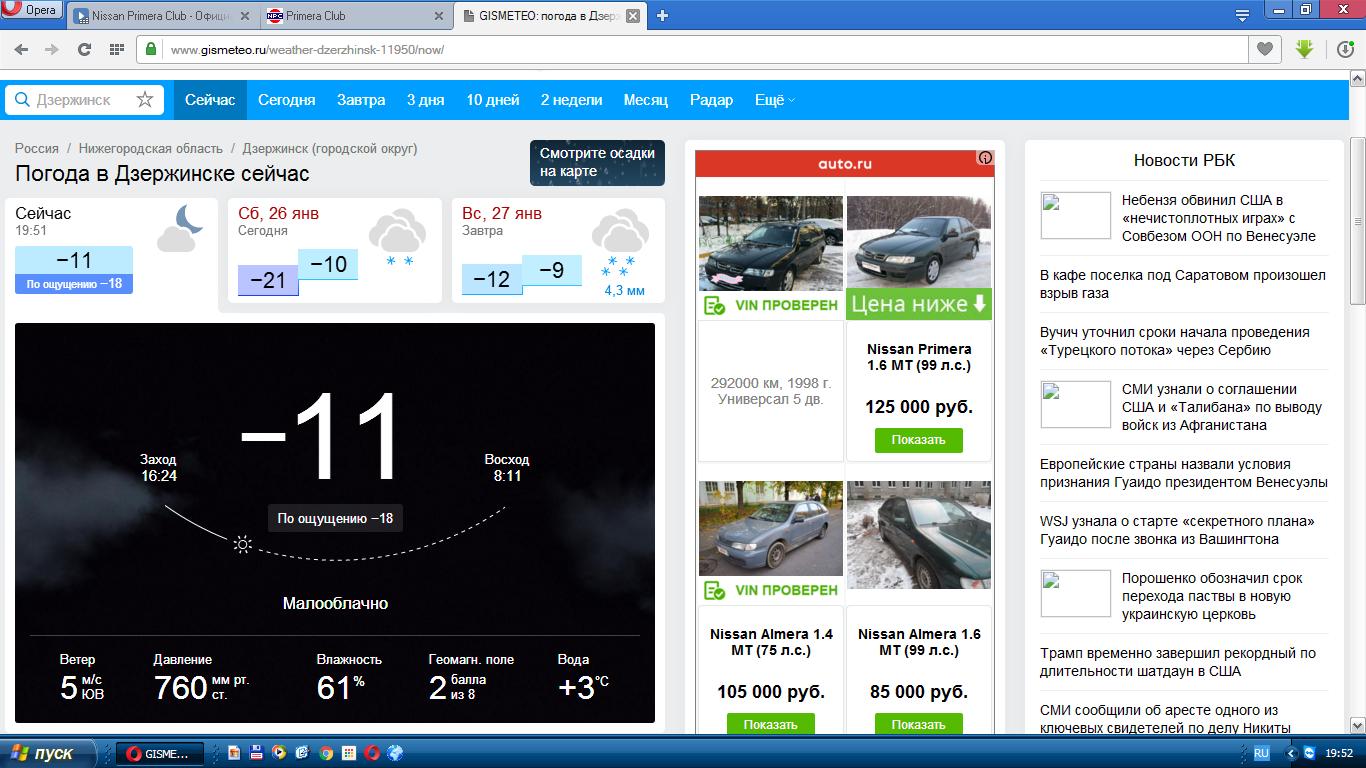
Task: Open Смотрите осадки на карте button
Action: click(597, 162)
